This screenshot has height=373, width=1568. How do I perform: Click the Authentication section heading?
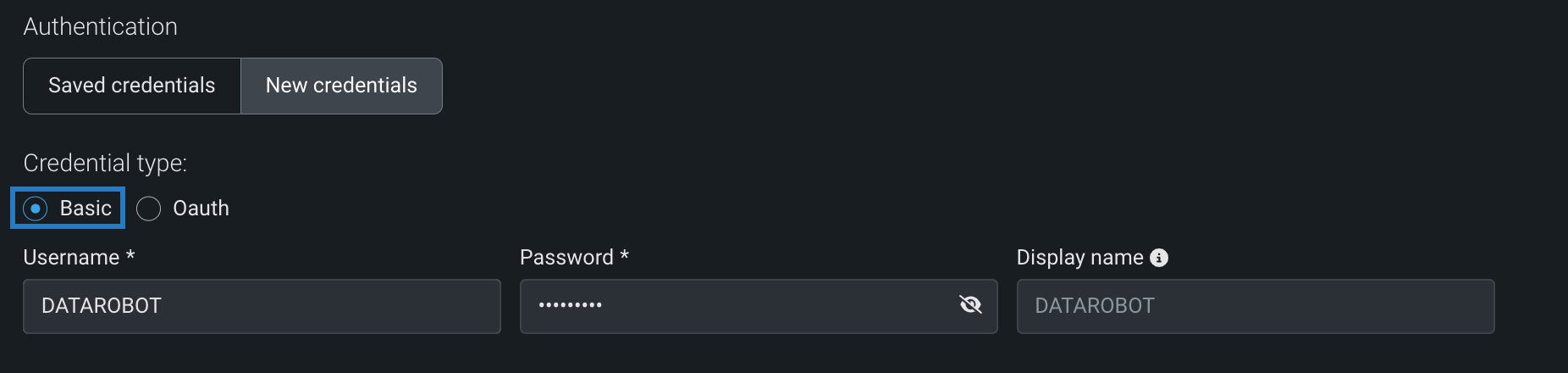click(100, 27)
